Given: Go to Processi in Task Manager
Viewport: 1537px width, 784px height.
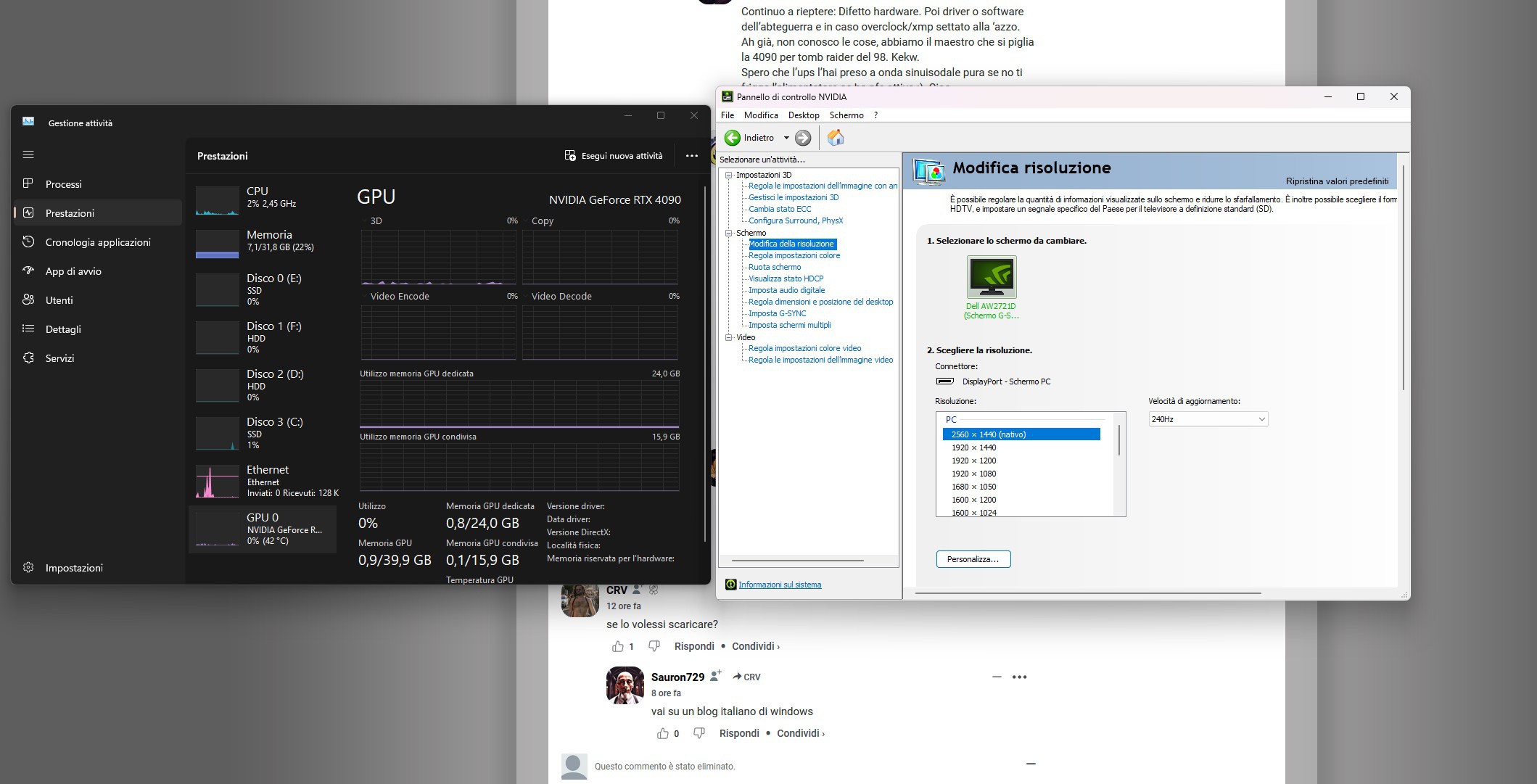Looking at the screenshot, I should [97, 184].
